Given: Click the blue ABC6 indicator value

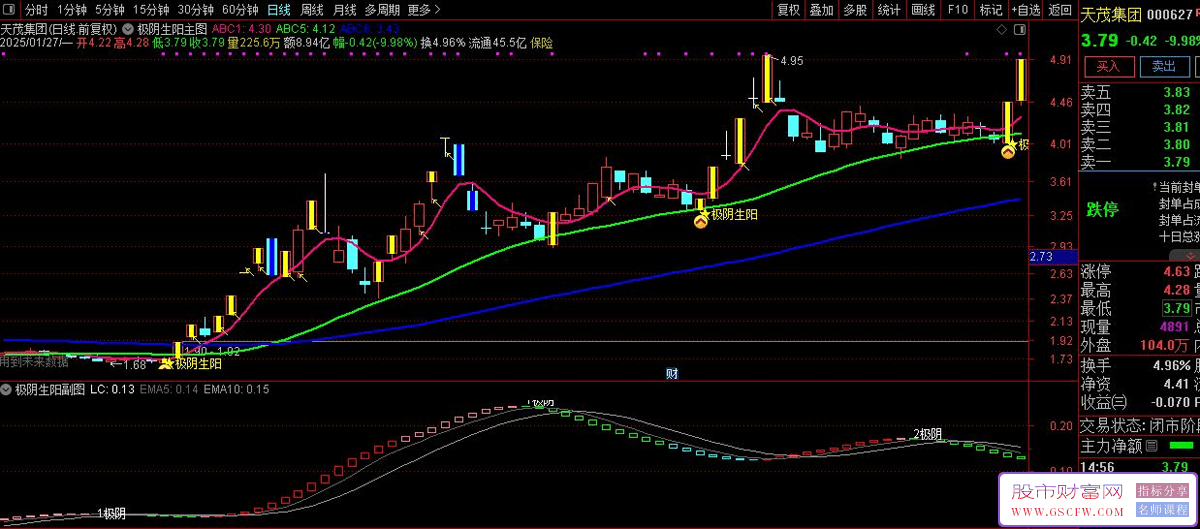Looking at the screenshot, I should pyautogui.click(x=371, y=29).
